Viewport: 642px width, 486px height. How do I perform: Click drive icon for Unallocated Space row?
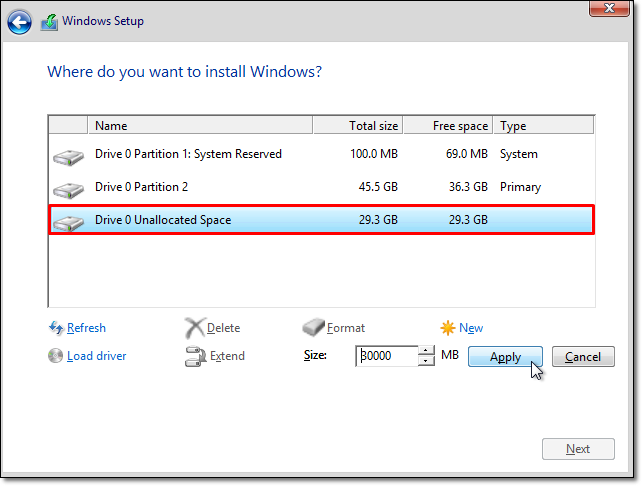68,223
